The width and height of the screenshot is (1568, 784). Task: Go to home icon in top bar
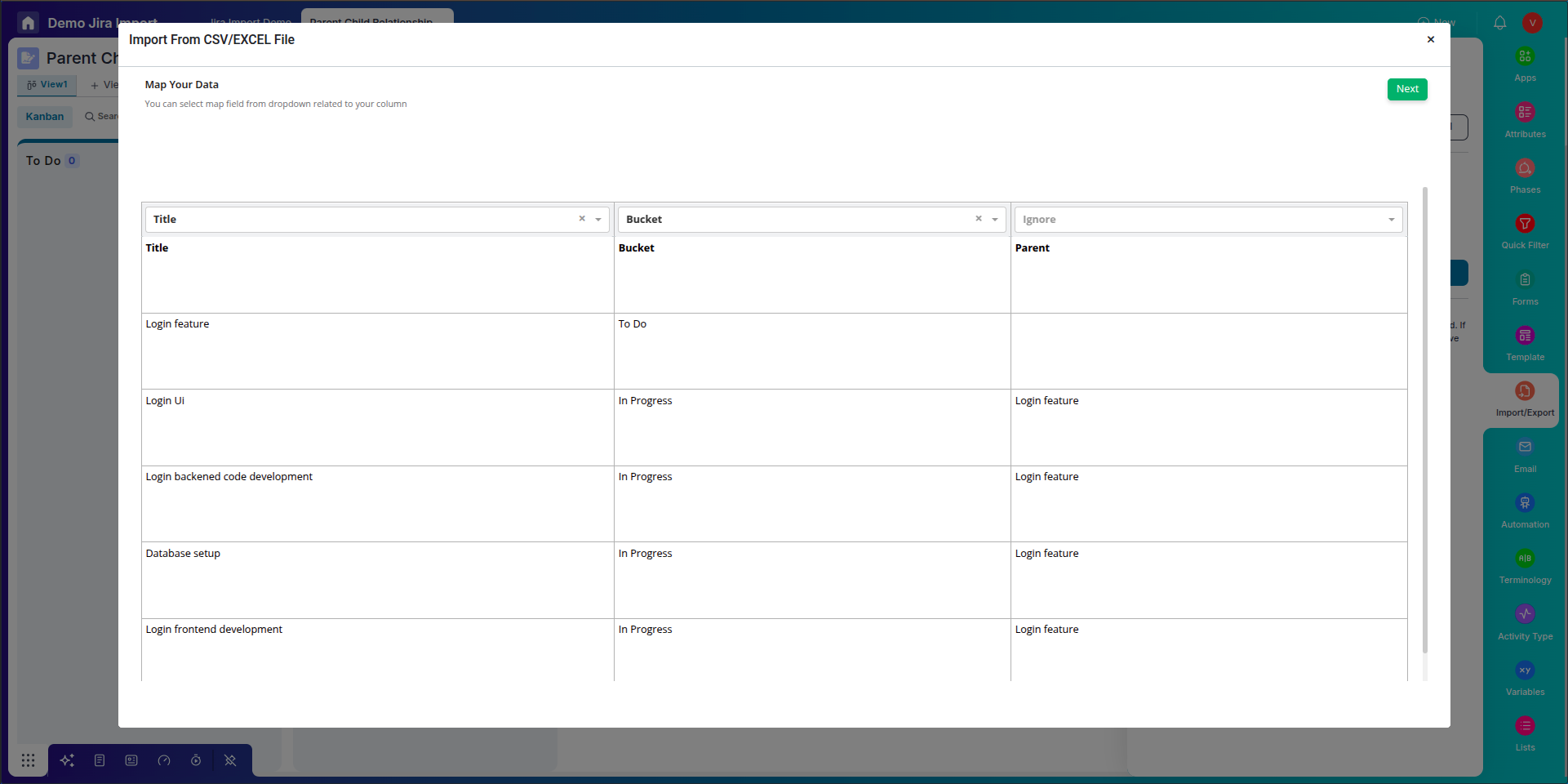click(28, 23)
